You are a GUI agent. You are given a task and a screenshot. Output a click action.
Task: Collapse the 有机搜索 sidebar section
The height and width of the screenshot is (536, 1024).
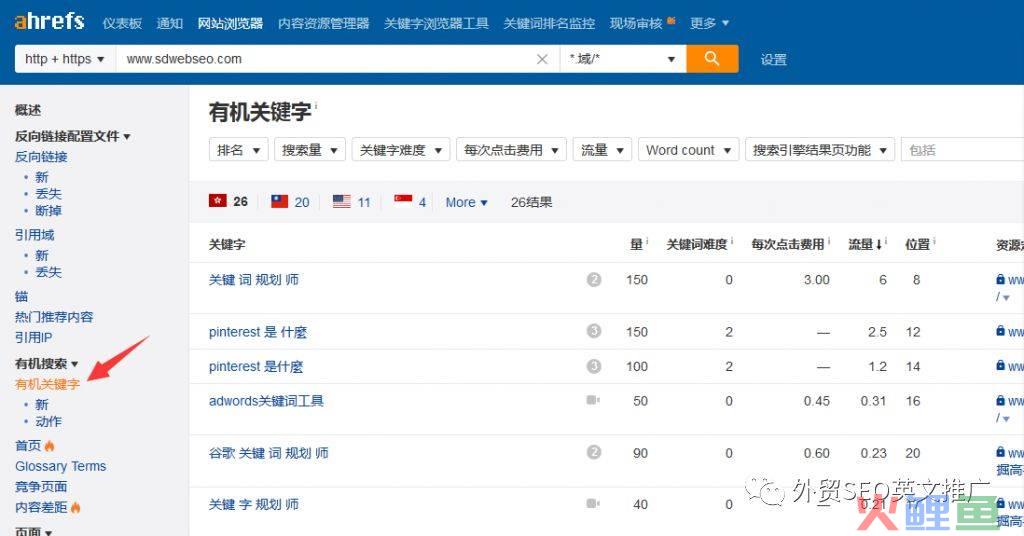46,363
